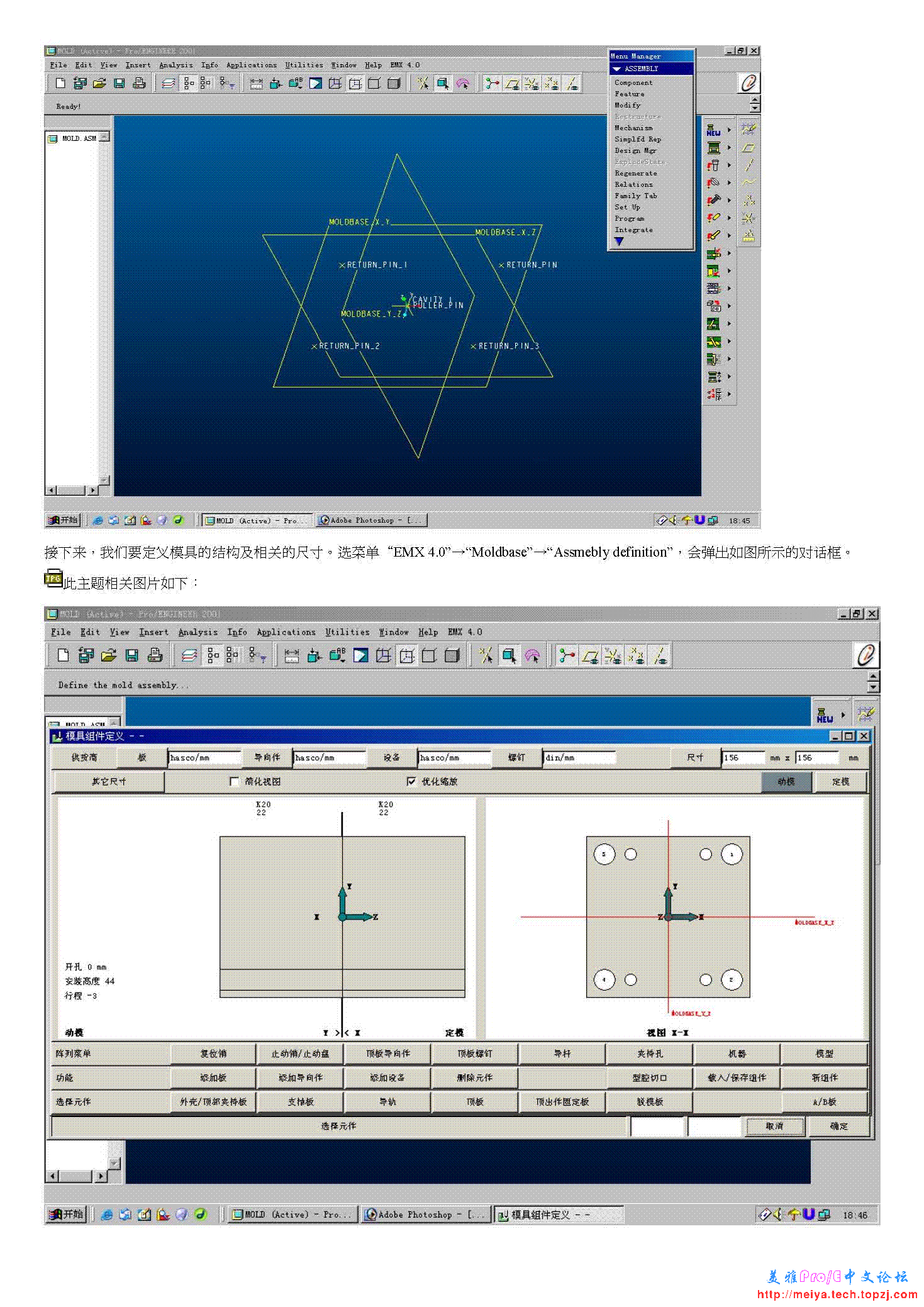Click the last icon in EMX toolbar
The width and height of the screenshot is (924, 1307).
(713, 394)
